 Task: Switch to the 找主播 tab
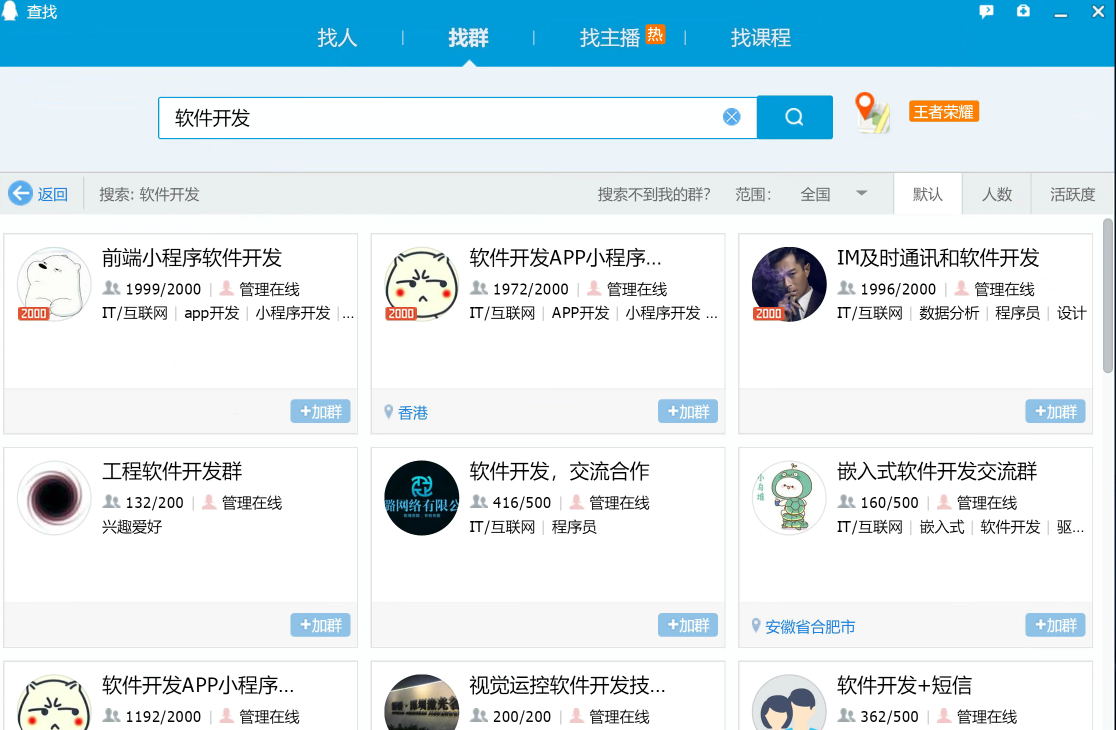click(609, 38)
